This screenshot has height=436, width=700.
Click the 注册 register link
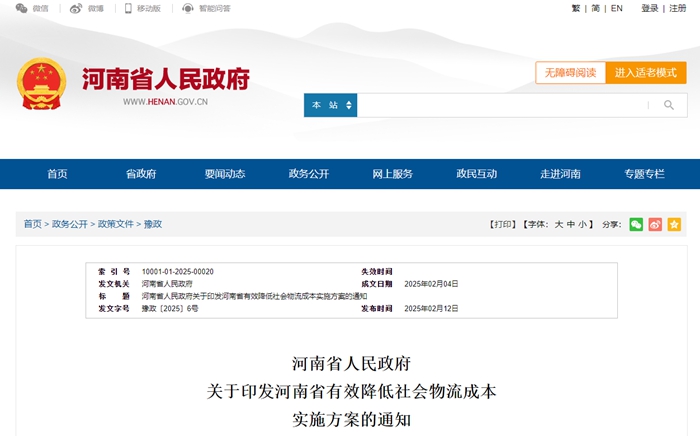click(x=677, y=8)
